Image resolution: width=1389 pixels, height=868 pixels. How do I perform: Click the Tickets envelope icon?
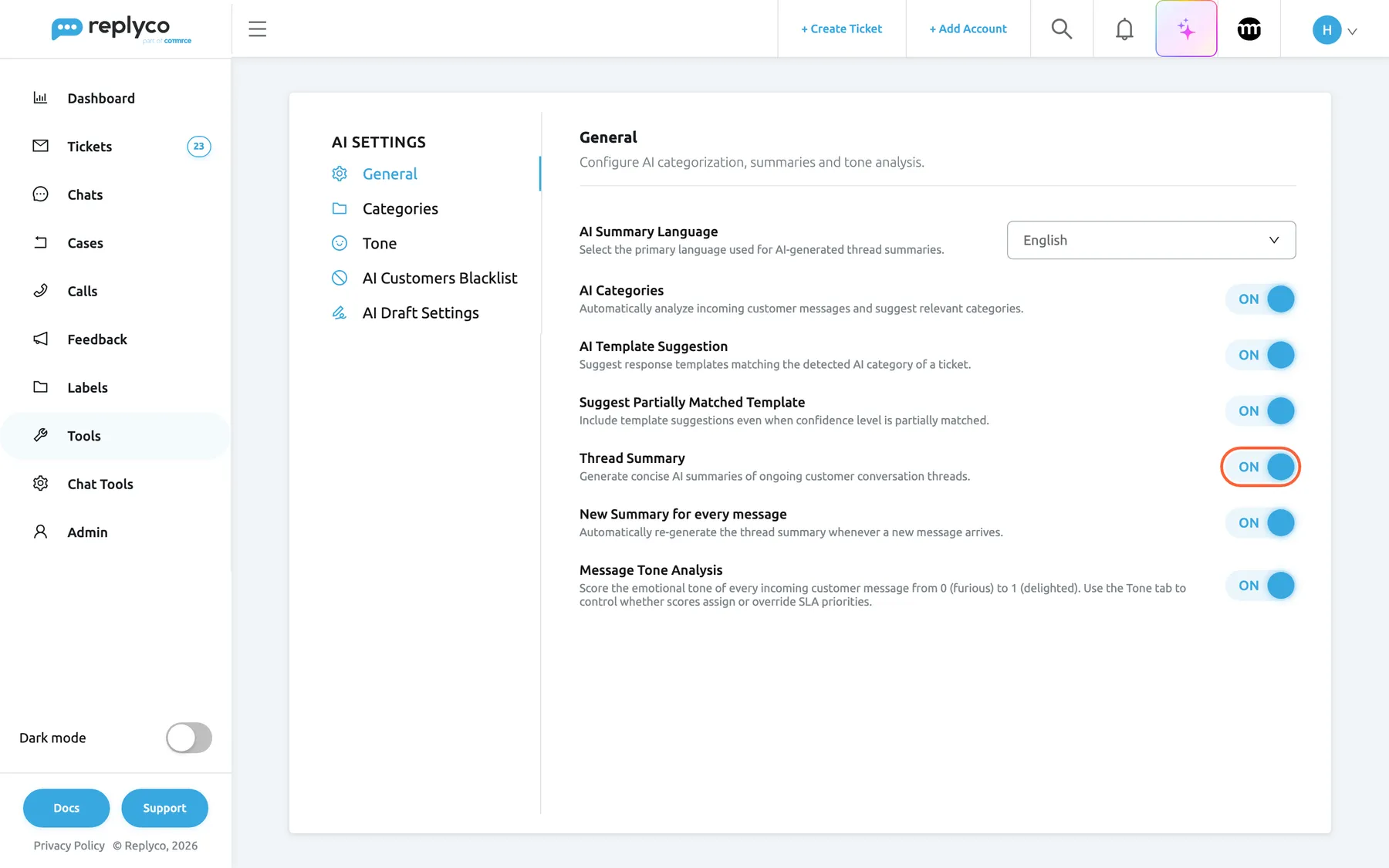(x=40, y=146)
